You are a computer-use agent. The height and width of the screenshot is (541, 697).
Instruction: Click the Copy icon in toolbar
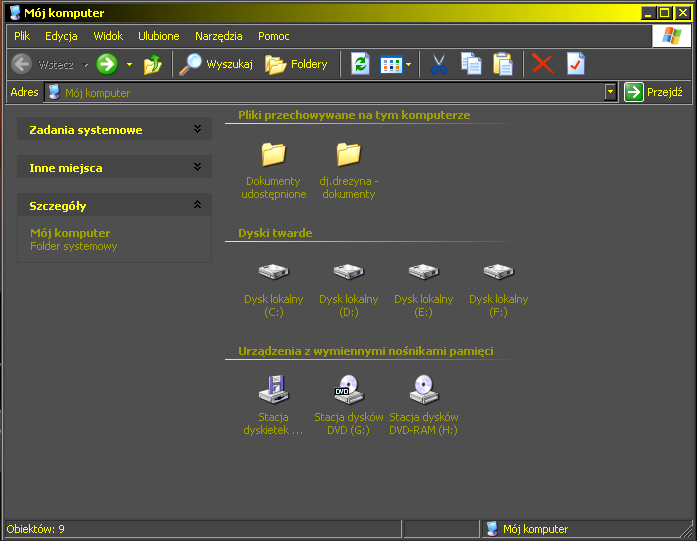click(x=471, y=64)
